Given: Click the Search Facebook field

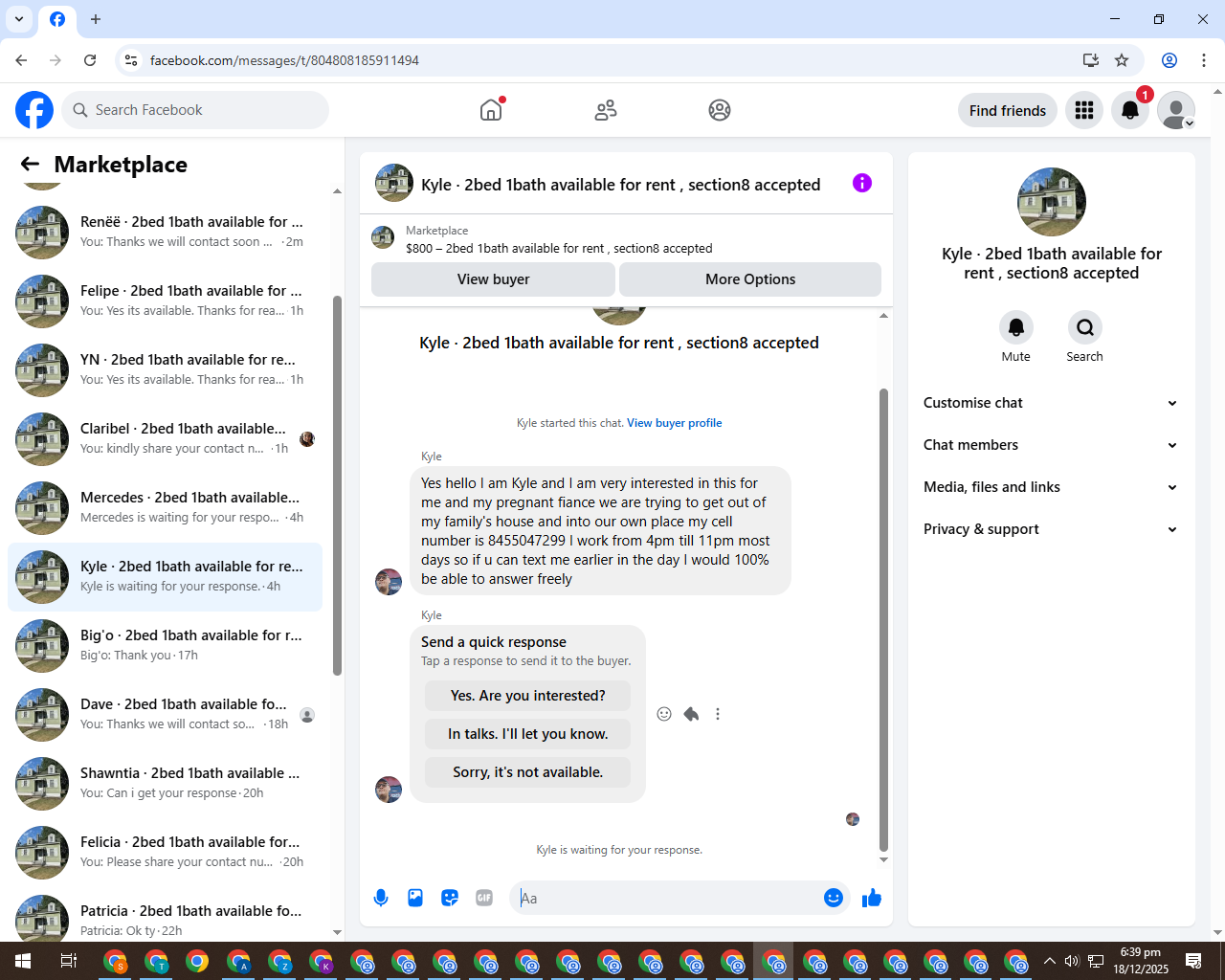Looking at the screenshot, I should coord(195,110).
